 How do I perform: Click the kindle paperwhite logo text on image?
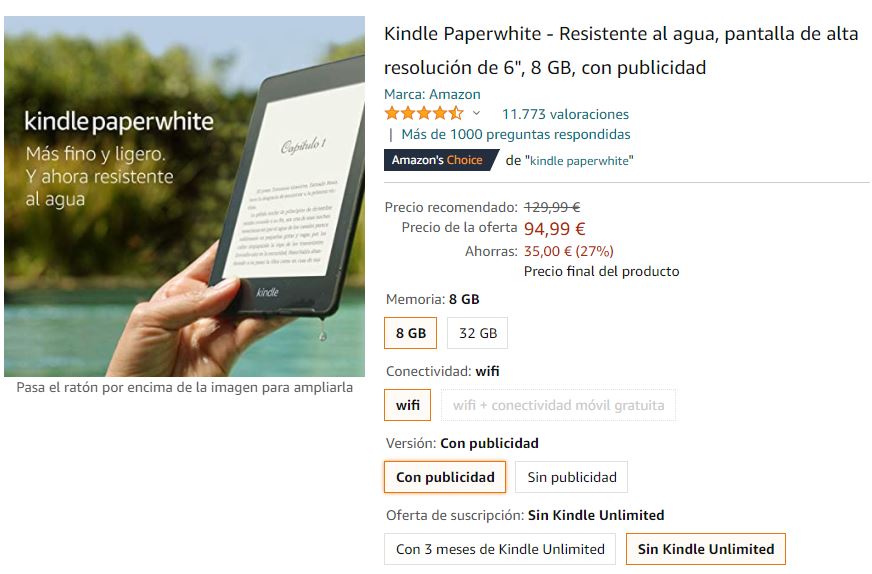[119, 122]
